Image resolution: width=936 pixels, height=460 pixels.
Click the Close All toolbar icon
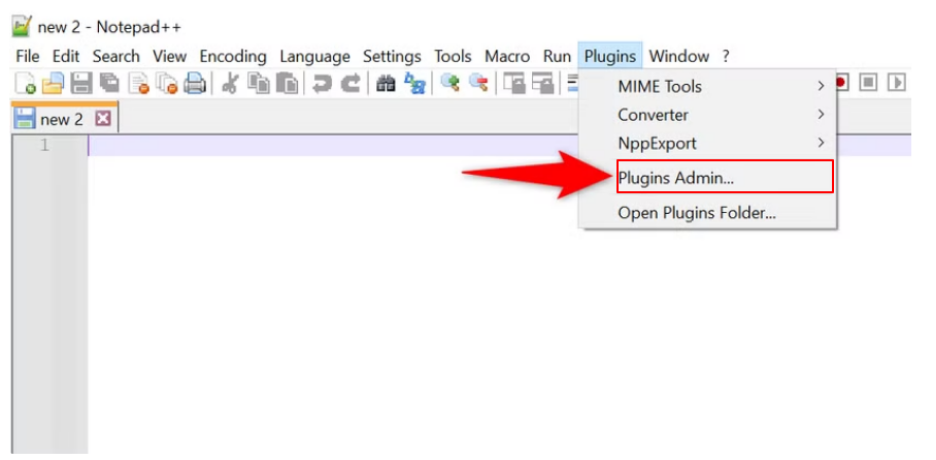pos(167,84)
